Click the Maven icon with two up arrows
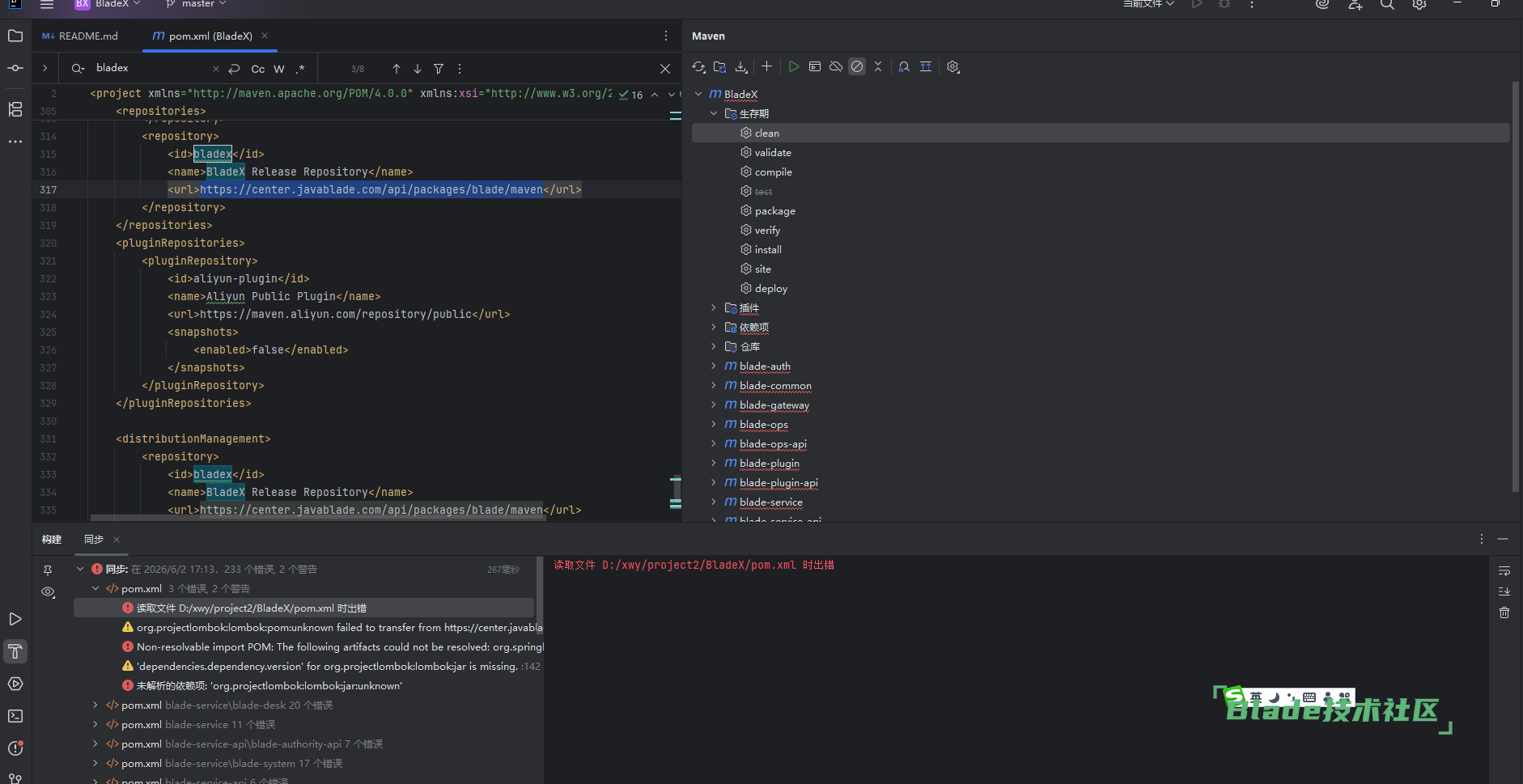 926,67
